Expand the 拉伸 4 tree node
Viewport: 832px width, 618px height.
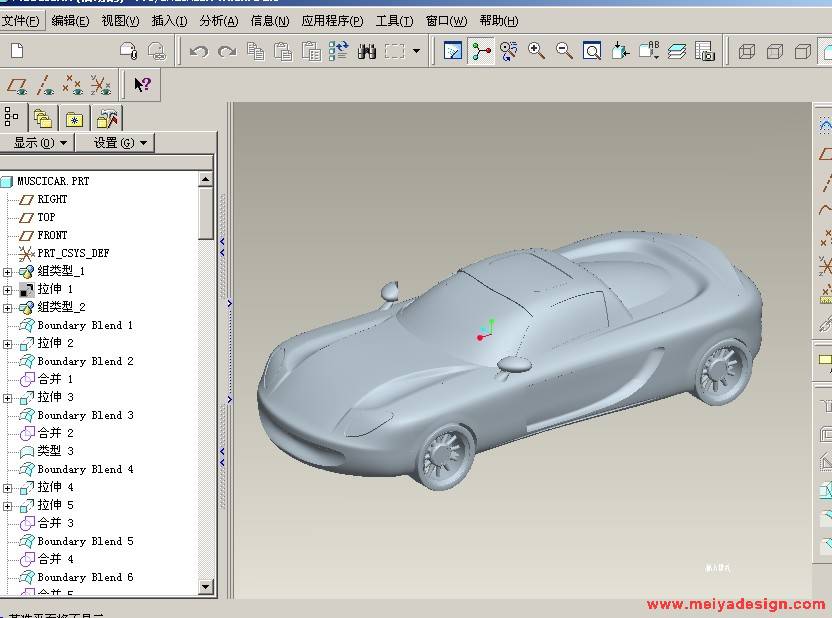[7, 488]
